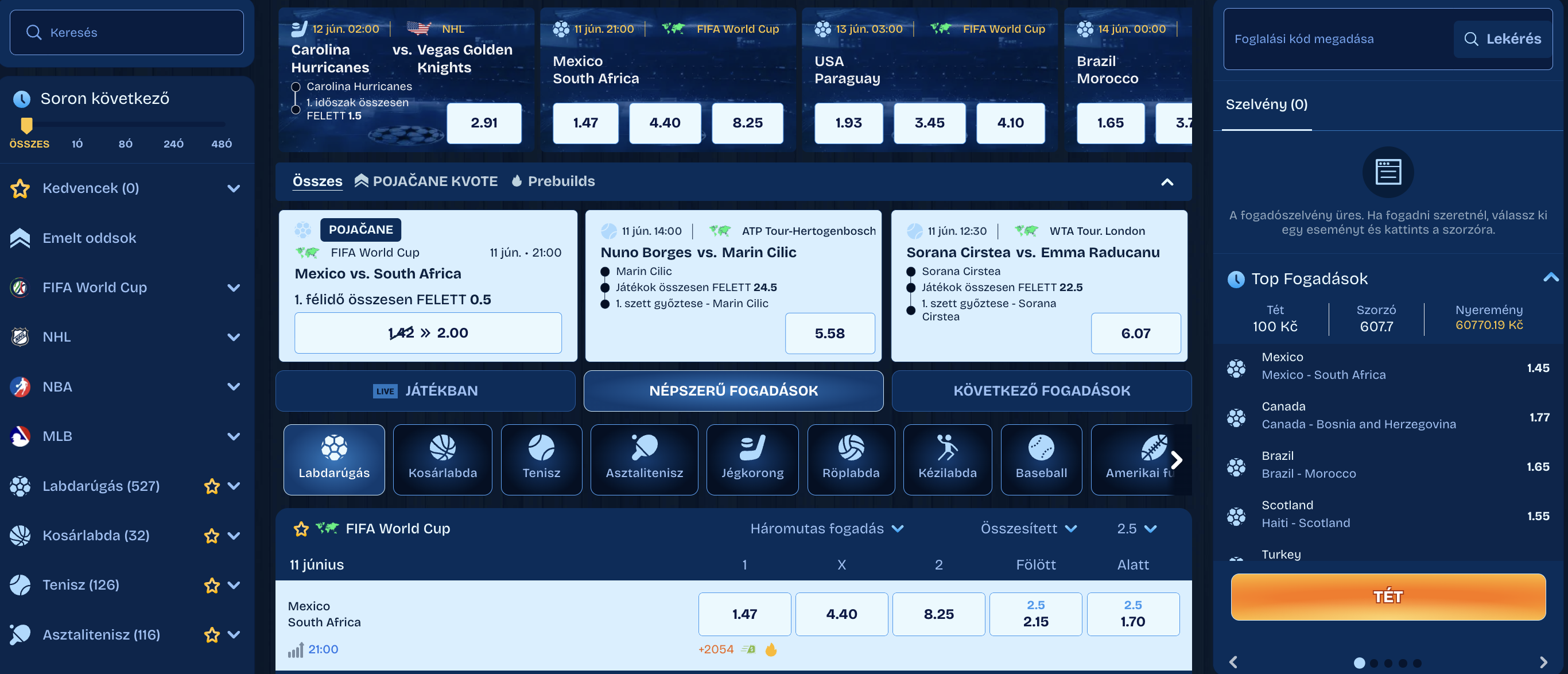1568x674 pixels.
Task: Choose the Jégkorong hockey icon tile
Action: (752, 459)
